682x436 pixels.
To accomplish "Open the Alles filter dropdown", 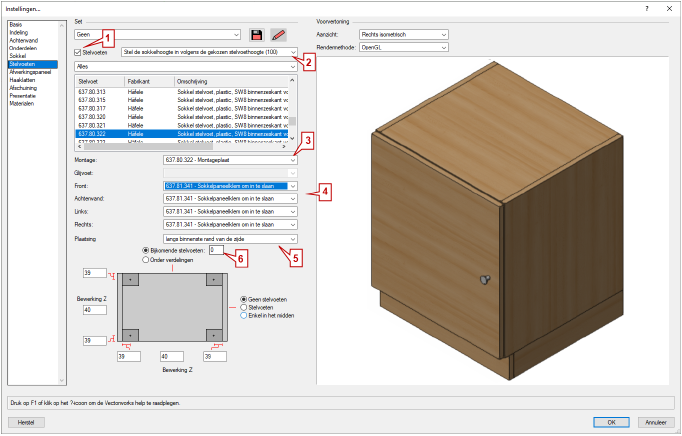I will click(x=186, y=67).
